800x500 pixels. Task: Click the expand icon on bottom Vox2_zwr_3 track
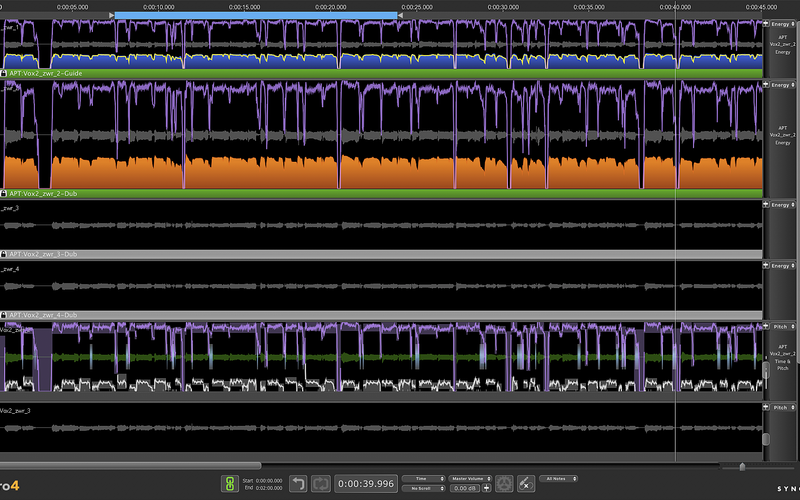(766, 407)
